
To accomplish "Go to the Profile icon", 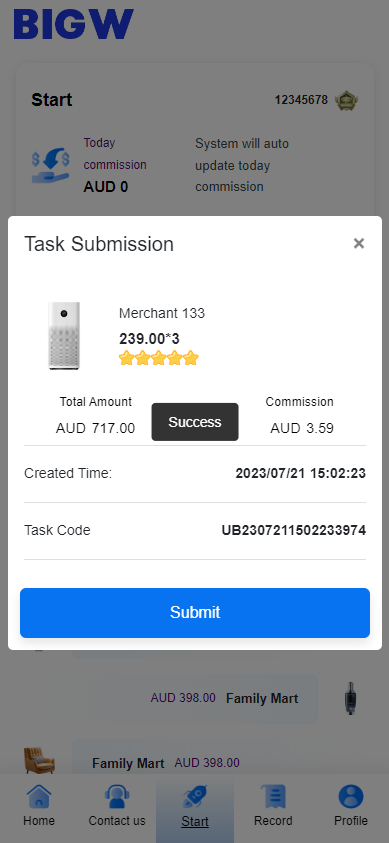I will pos(351,797).
